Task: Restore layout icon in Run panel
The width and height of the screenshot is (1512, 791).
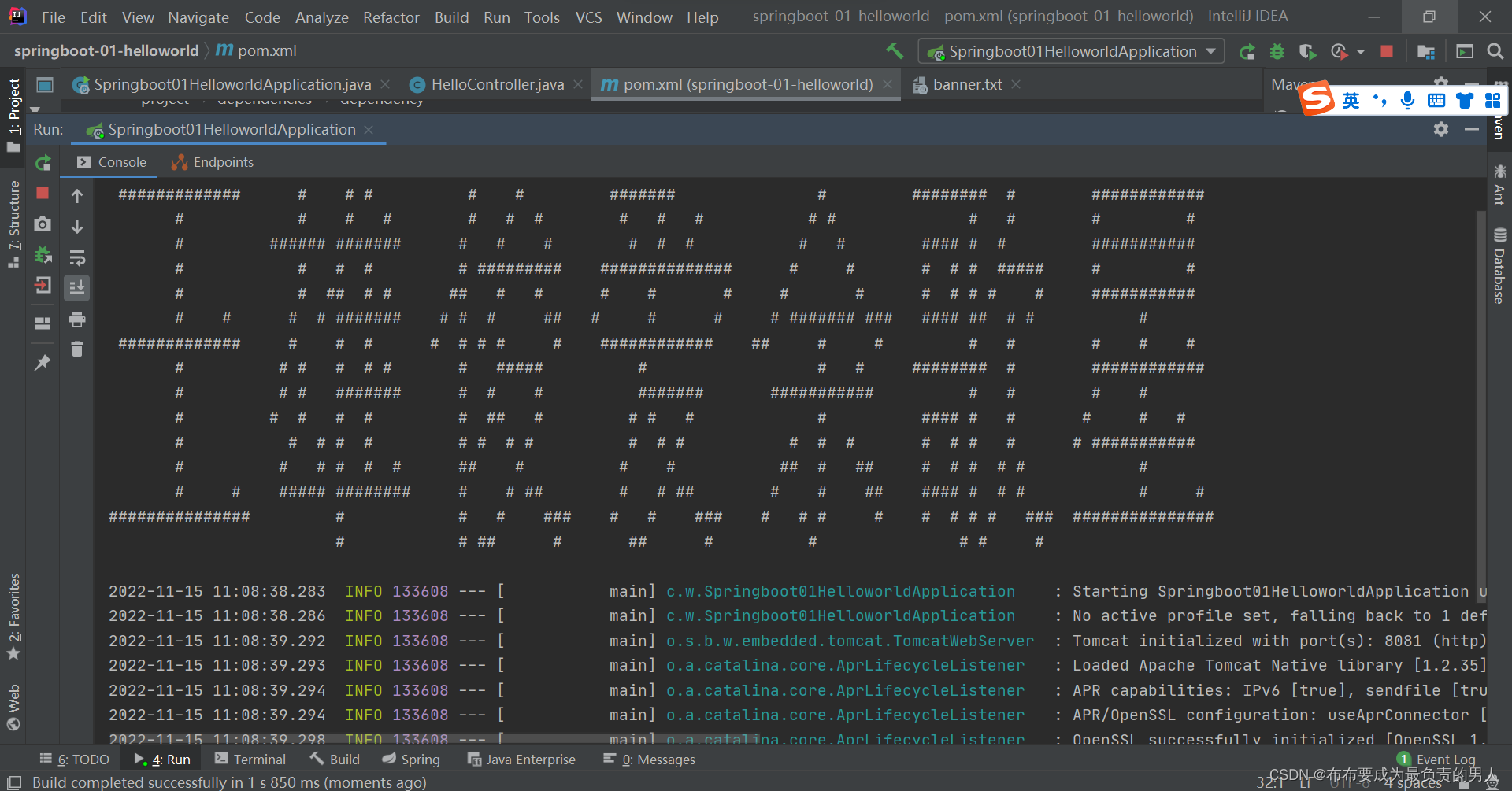Action: point(43,323)
